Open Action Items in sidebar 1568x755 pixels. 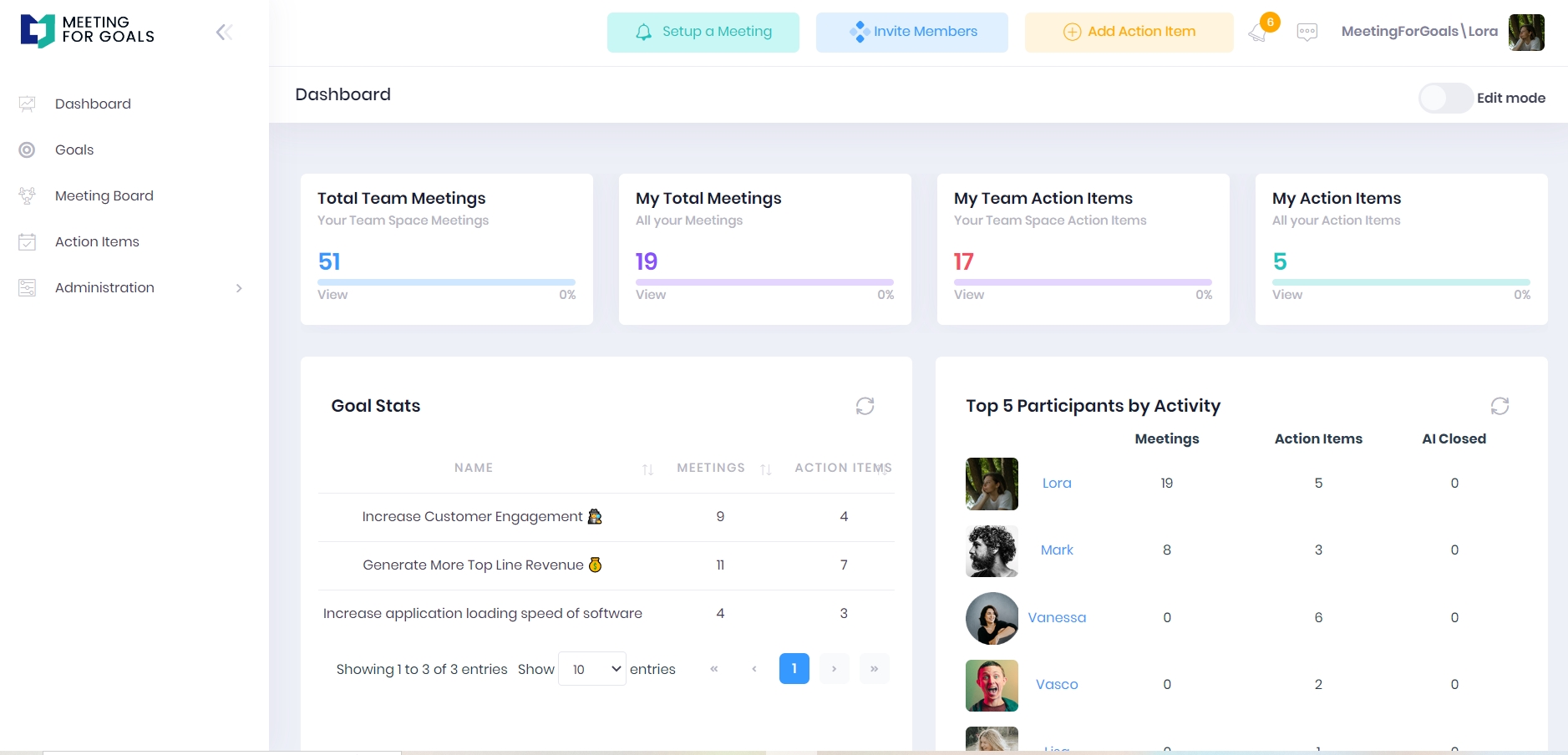97,242
